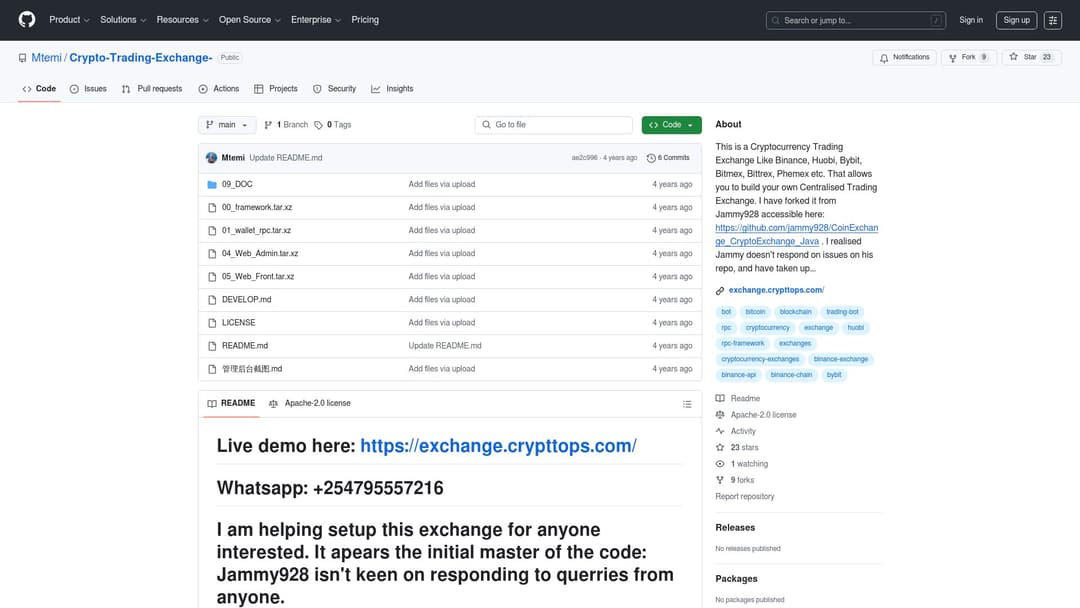Click the bybit topic tag
1080x608 pixels.
click(x=834, y=375)
